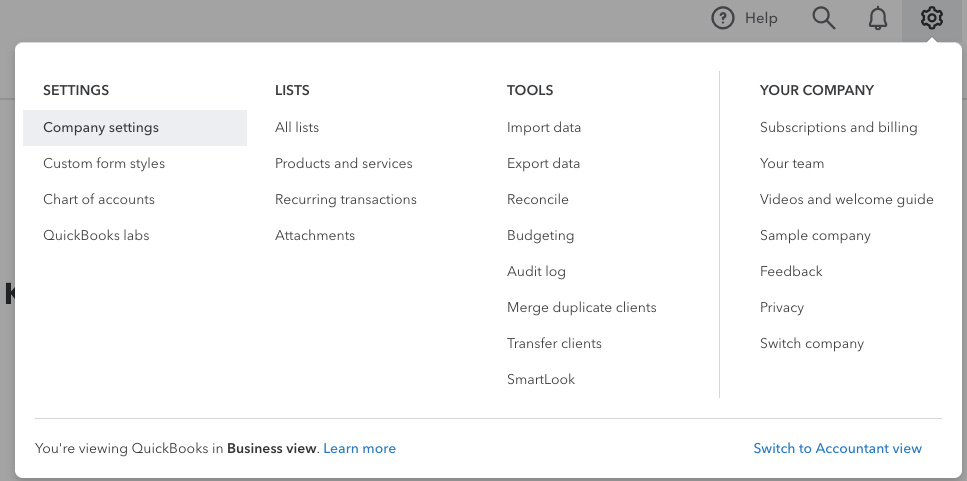This screenshot has width=967, height=481.
Task: Open Products and services list
Action: pyautogui.click(x=343, y=163)
